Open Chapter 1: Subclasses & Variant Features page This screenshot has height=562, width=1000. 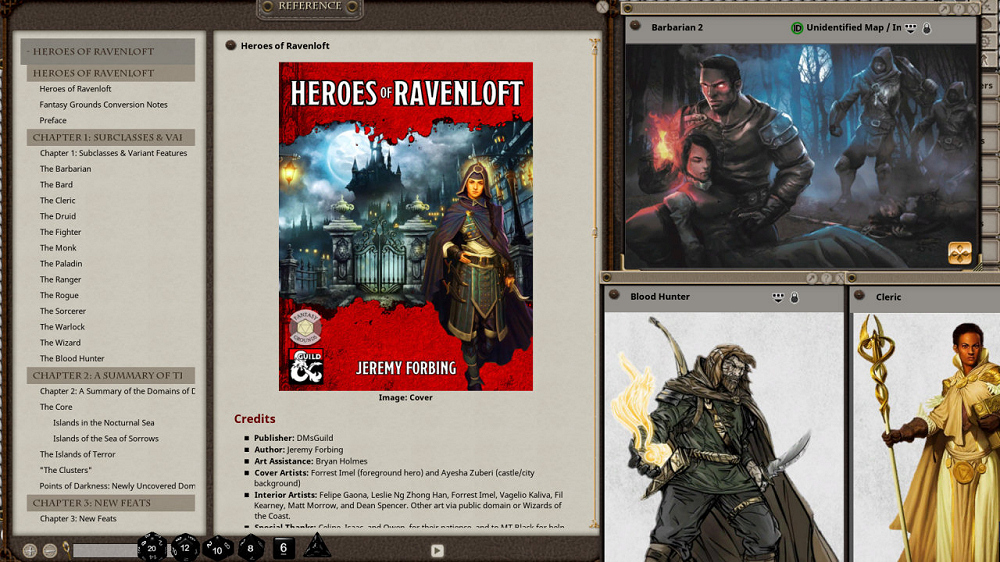(x=114, y=153)
